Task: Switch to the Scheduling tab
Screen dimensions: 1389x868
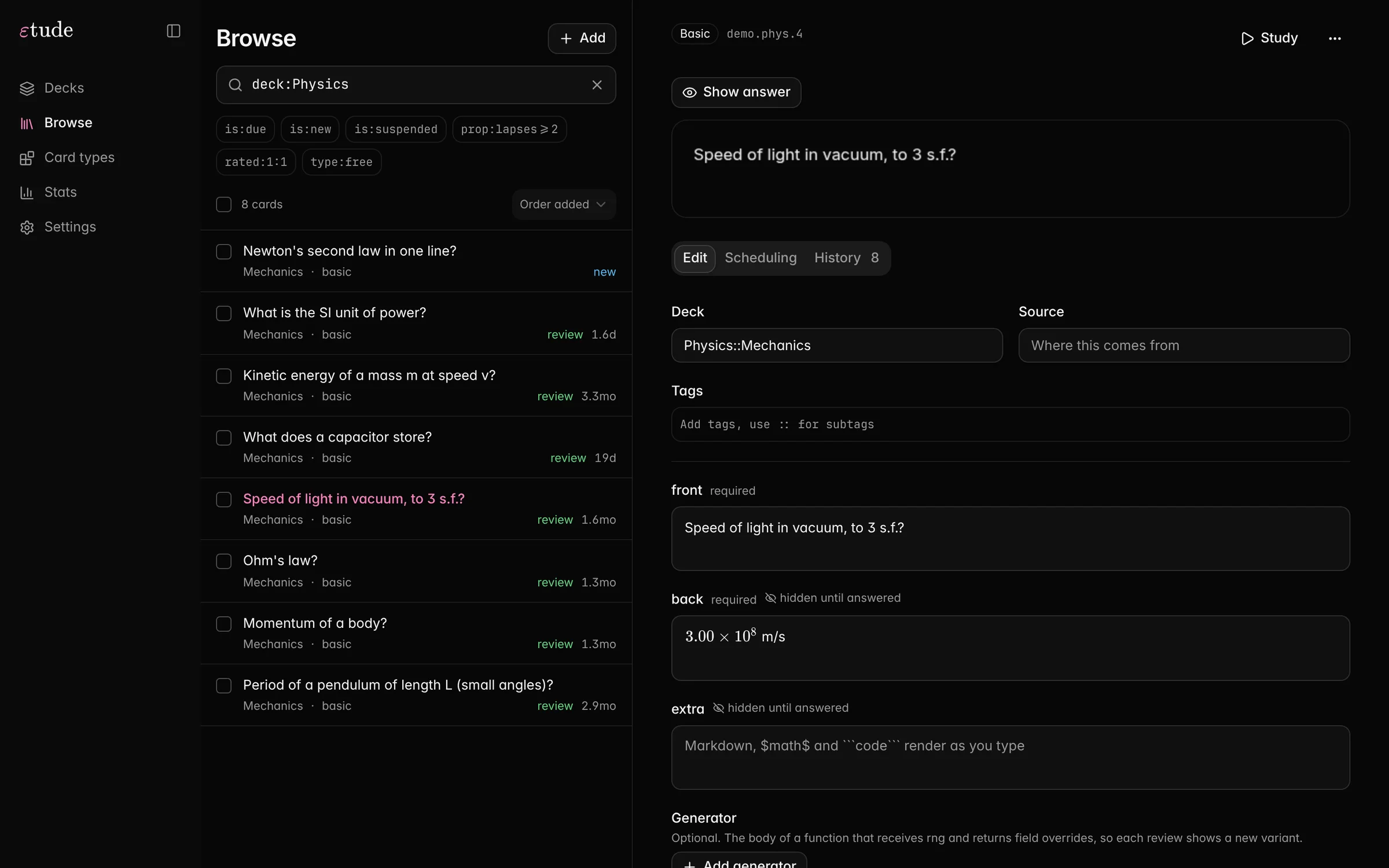Action: [x=760, y=258]
